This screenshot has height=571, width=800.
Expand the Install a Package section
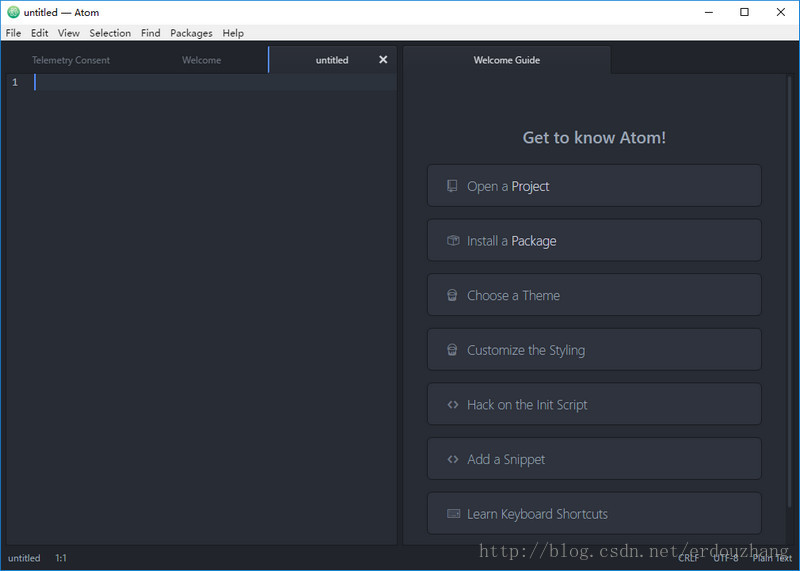click(x=594, y=240)
